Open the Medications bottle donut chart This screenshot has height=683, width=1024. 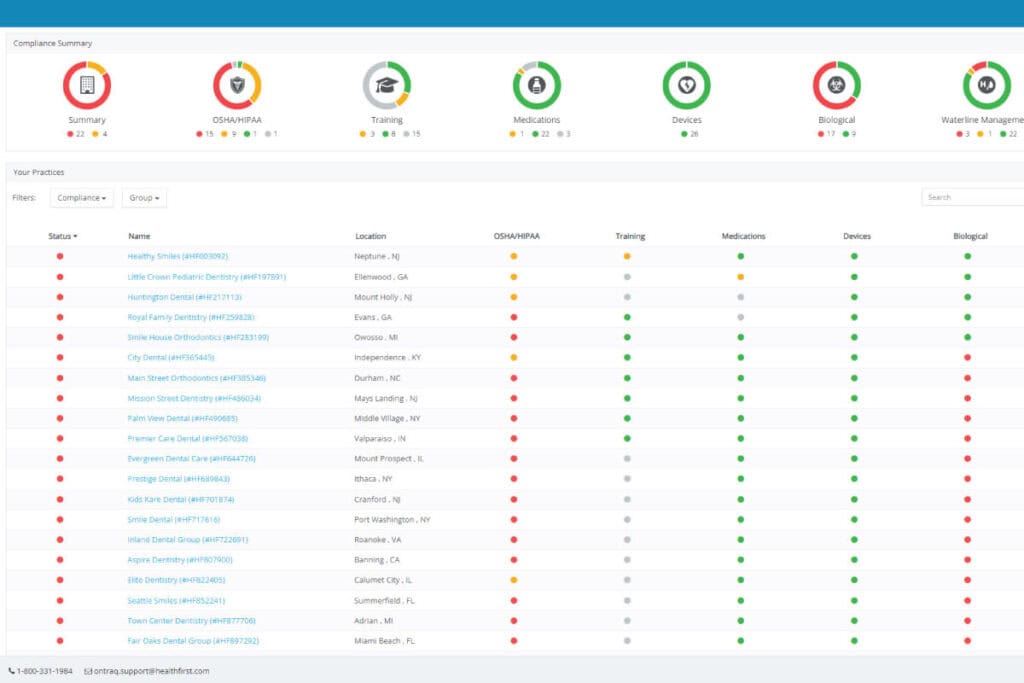point(537,85)
